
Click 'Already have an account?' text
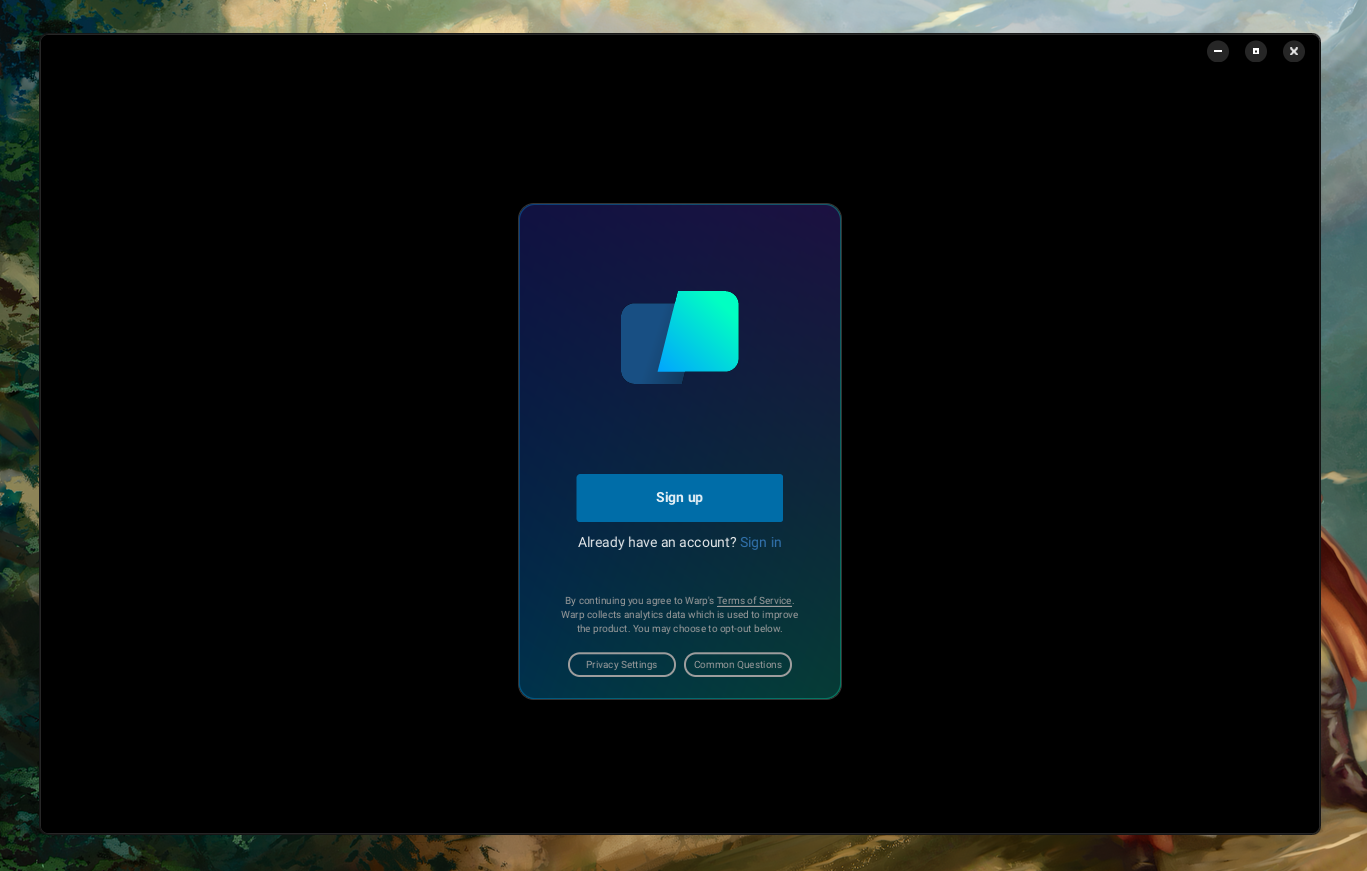657,542
